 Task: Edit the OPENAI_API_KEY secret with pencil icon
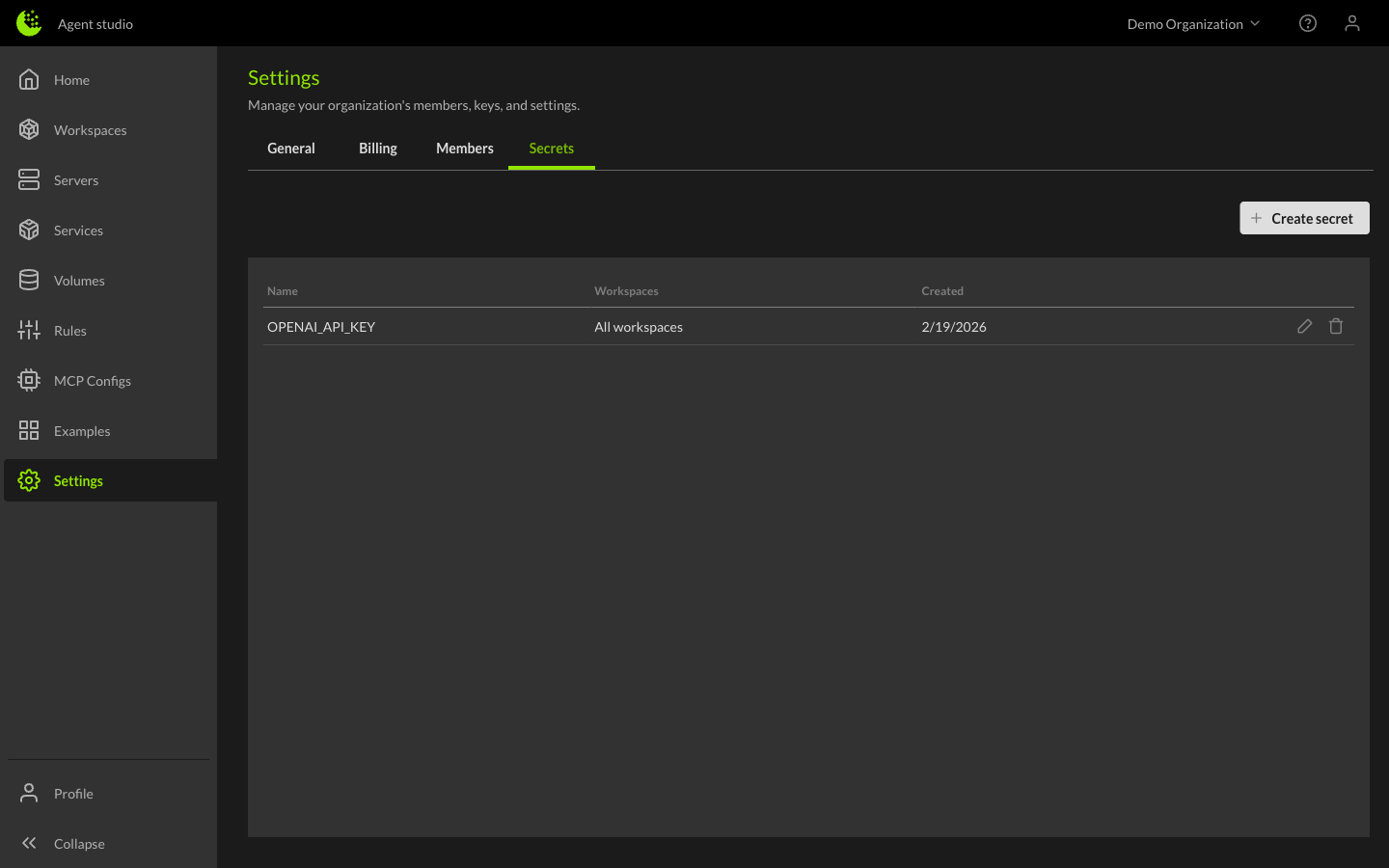1305,326
